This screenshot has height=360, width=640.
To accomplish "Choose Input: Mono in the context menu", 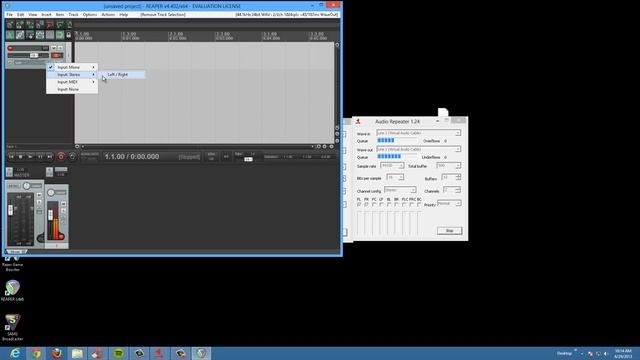I will click(72, 67).
